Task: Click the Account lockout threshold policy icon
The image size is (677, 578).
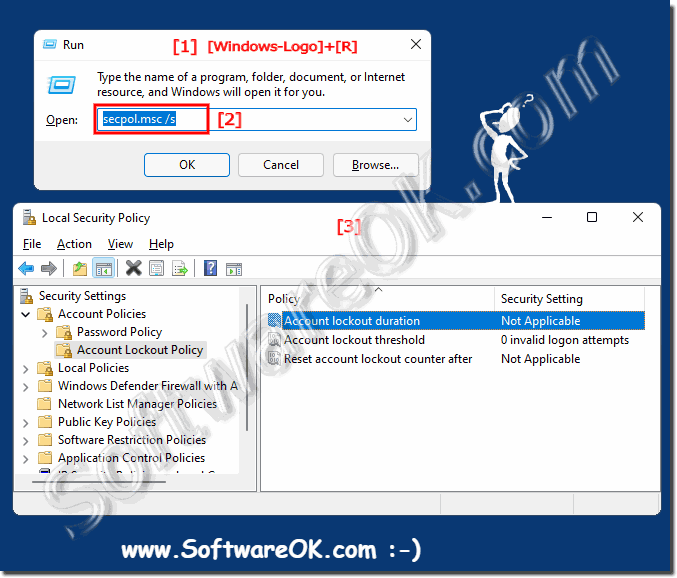Action: point(274,339)
